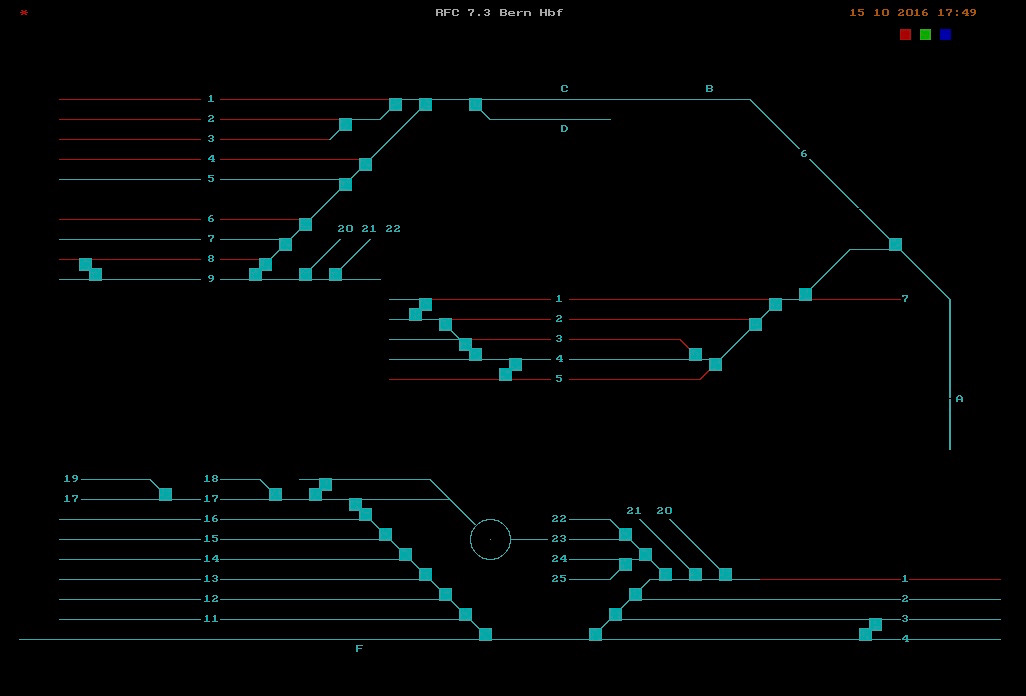Click line label 'A' on the right vertical track
Screen dimensions: 1026x696
960,398
